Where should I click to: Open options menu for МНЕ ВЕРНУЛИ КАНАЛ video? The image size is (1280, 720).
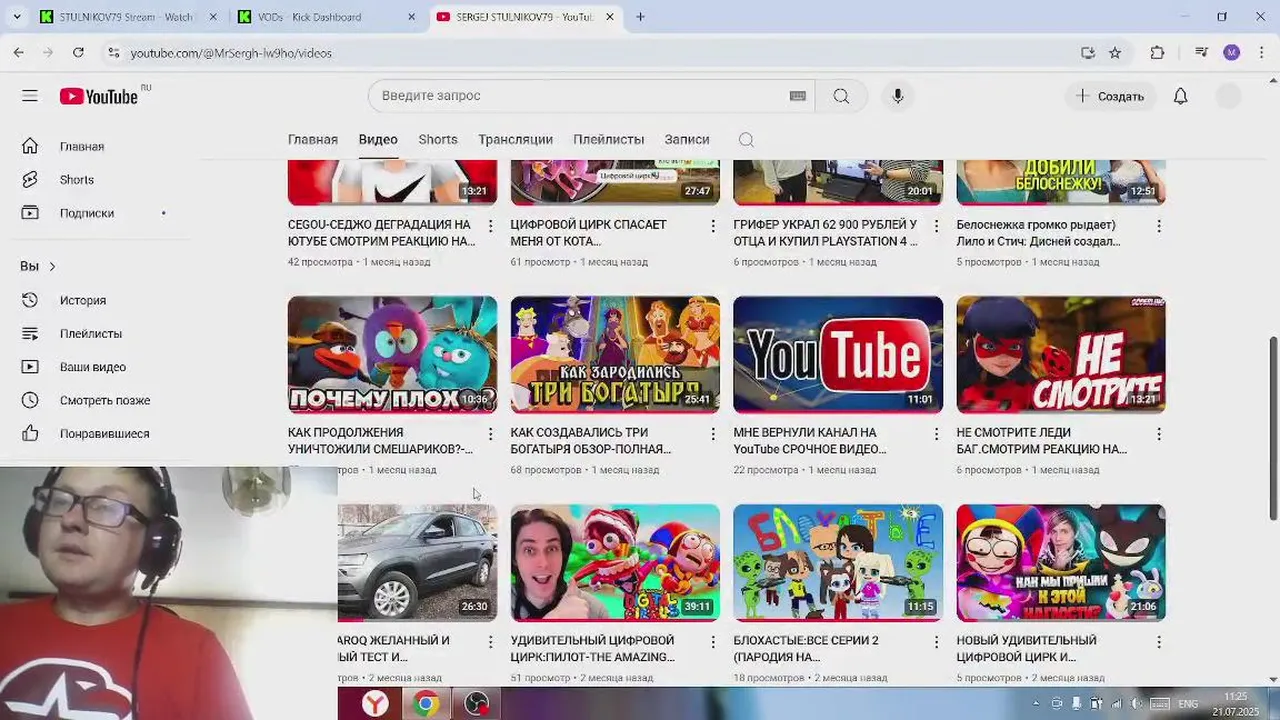[936, 434]
